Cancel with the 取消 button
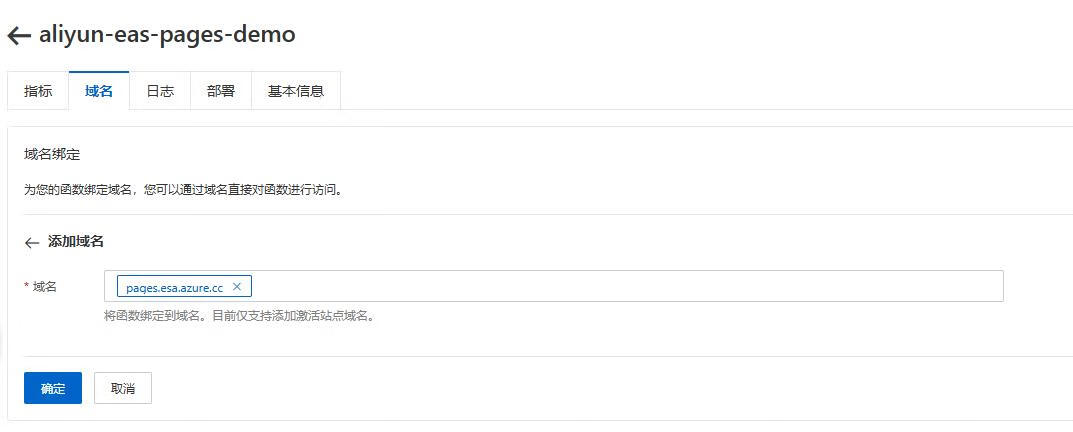Viewport: 1073px width, 432px height. point(123,389)
